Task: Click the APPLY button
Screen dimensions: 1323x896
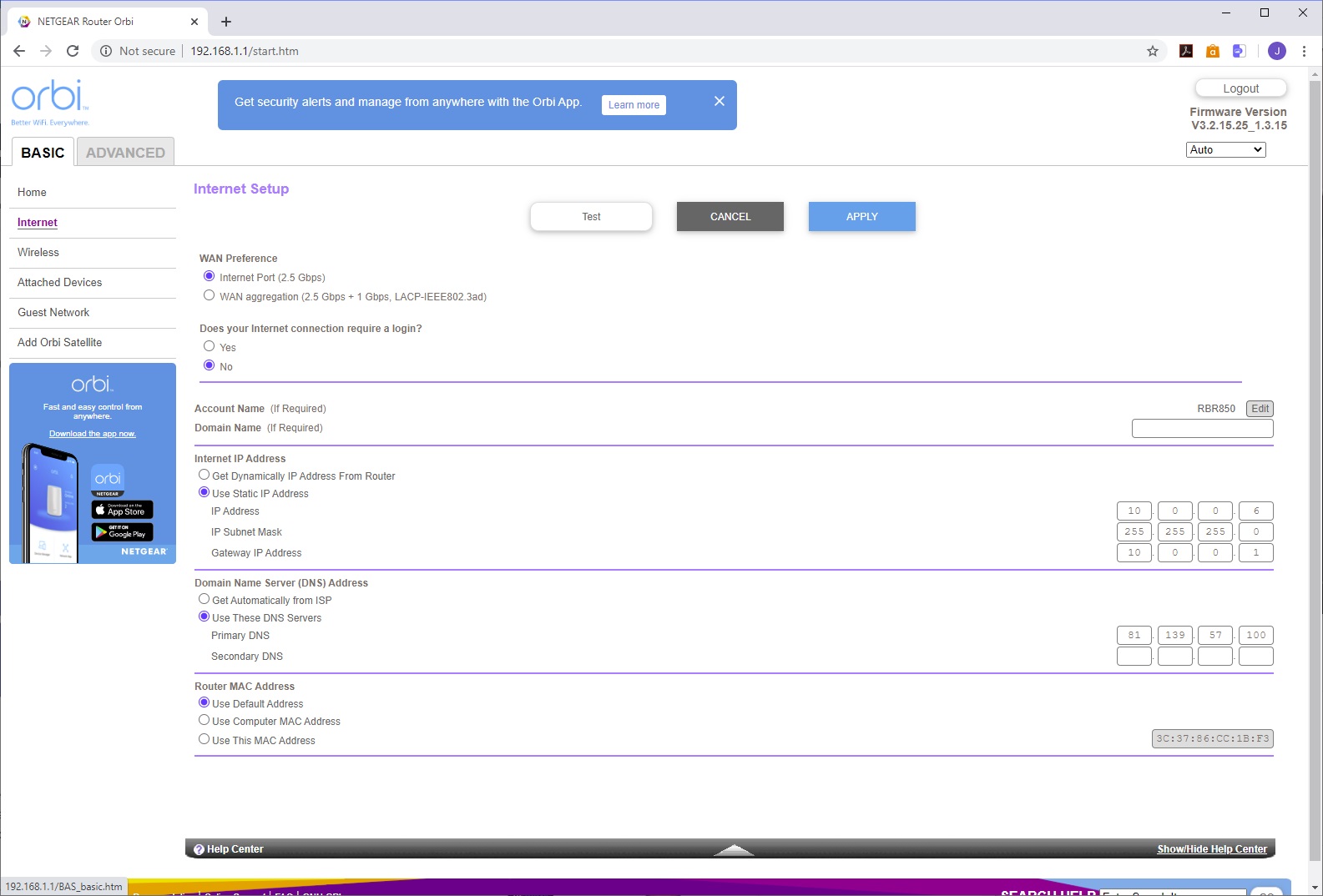Action: (x=862, y=217)
